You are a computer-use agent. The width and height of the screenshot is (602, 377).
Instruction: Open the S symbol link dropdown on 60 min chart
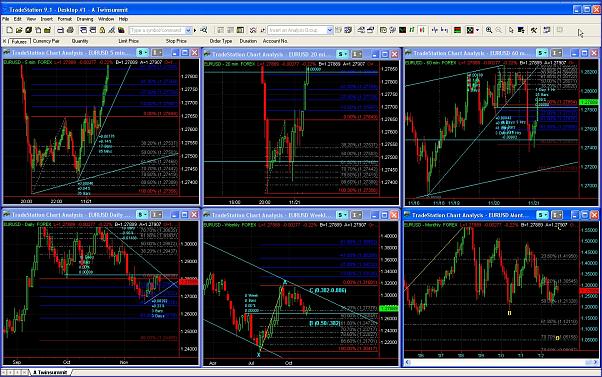542,53
